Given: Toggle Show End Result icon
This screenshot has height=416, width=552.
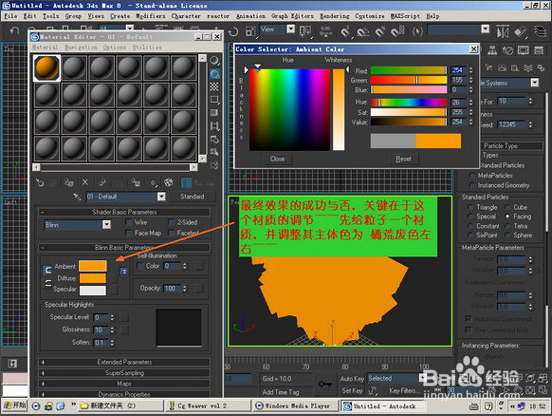Looking at the screenshot, I should coord(186,182).
